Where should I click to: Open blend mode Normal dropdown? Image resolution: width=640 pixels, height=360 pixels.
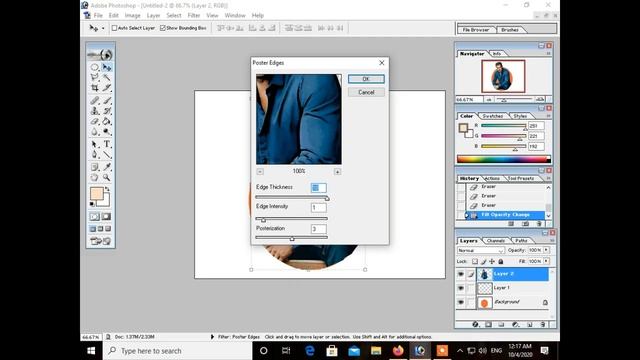tap(480, 250)
